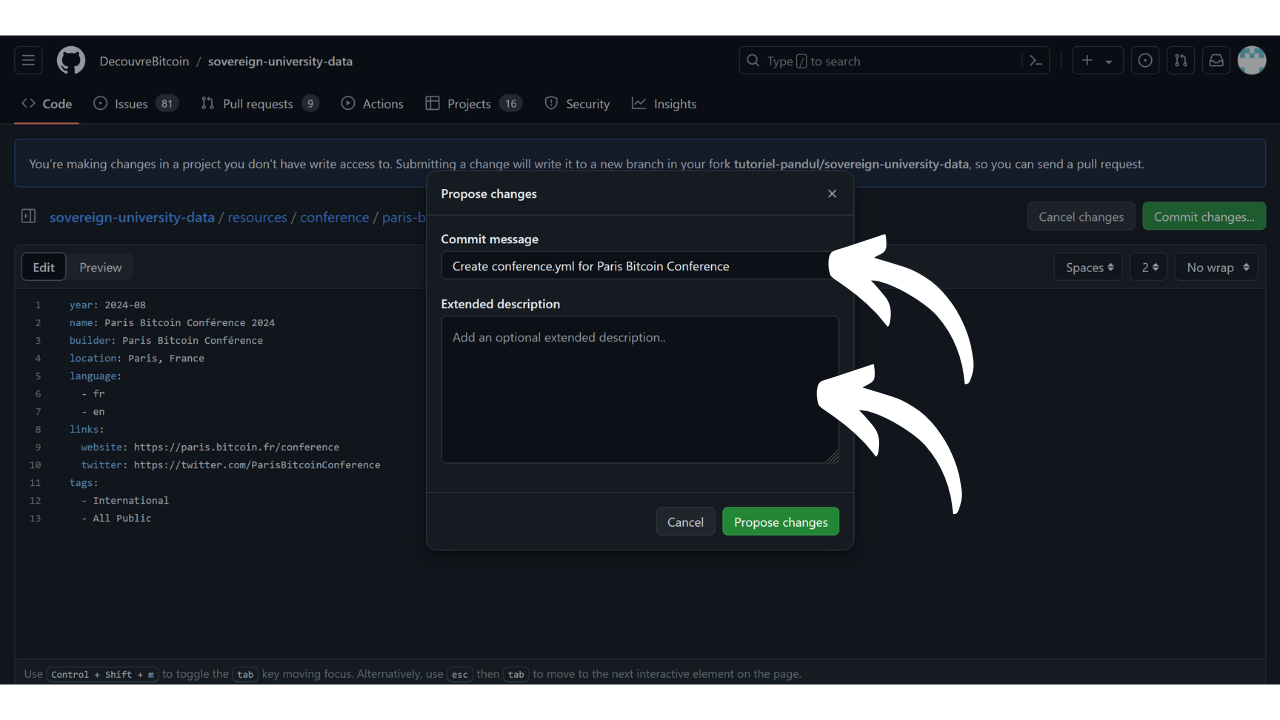Image resolution: width=1280 pixels, height=720 pixels.
Task: Open the global navigation hamburger menu
Action: pos(28,61)
